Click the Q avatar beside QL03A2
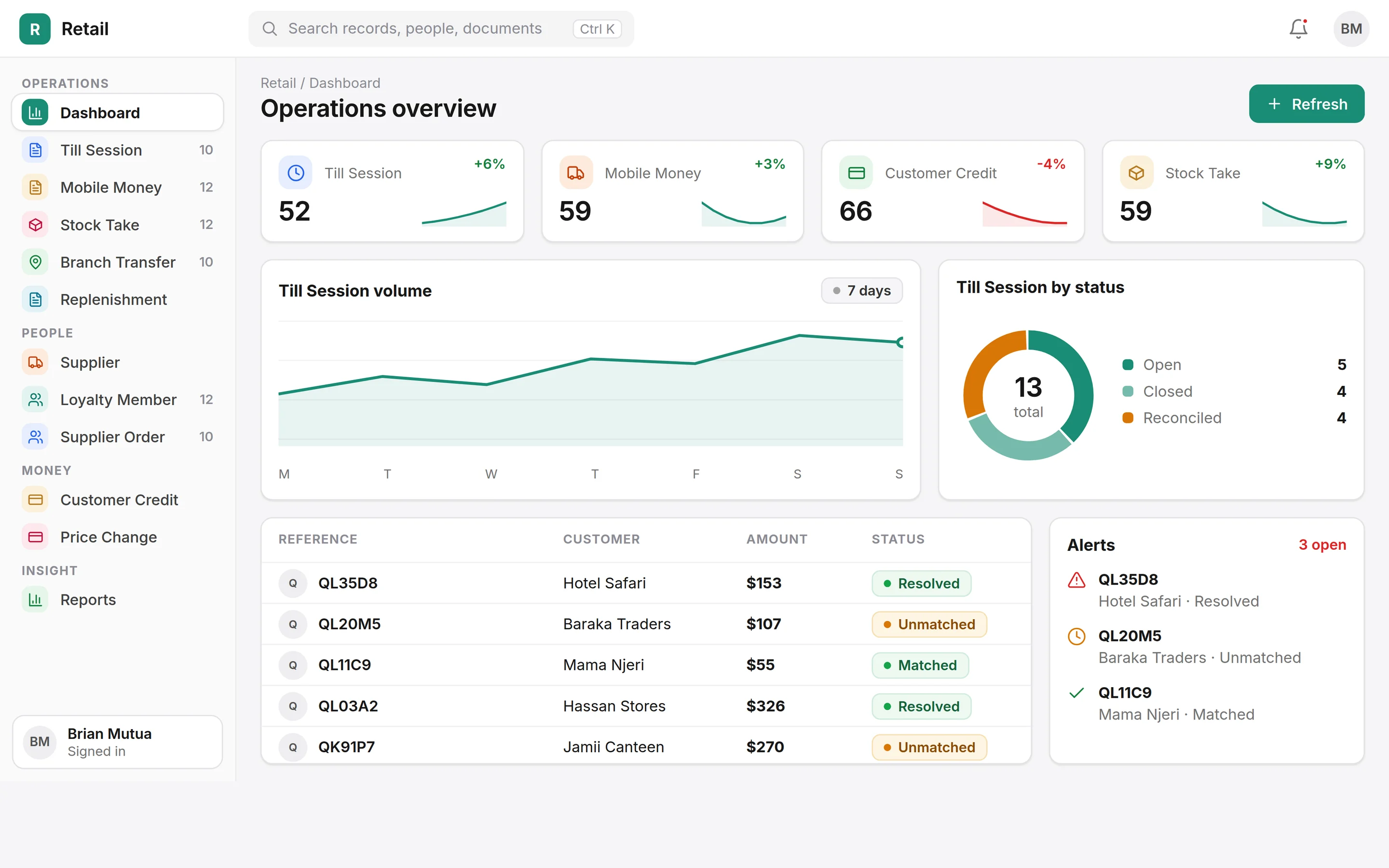1389x868 pixels. click(x=293, y=706)
